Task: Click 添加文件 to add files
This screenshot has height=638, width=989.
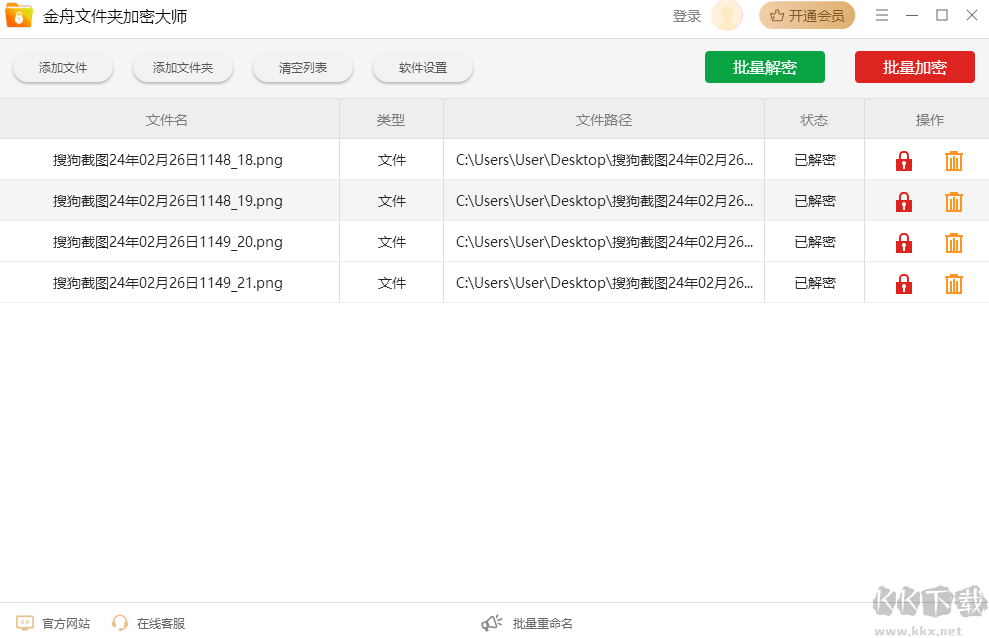Action: click(x=62, y=67)
